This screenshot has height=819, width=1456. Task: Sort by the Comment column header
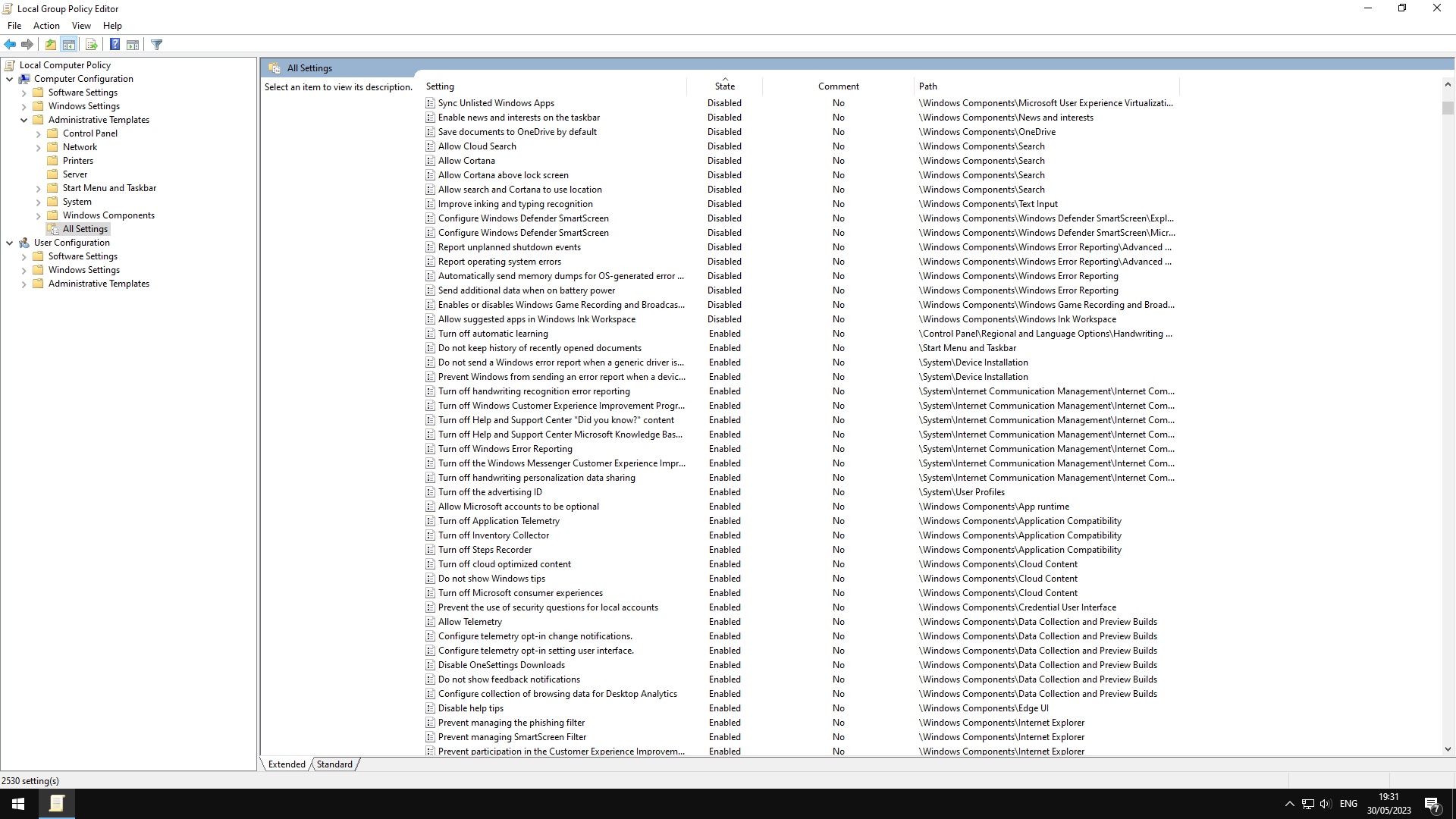(x=838, y=86)
